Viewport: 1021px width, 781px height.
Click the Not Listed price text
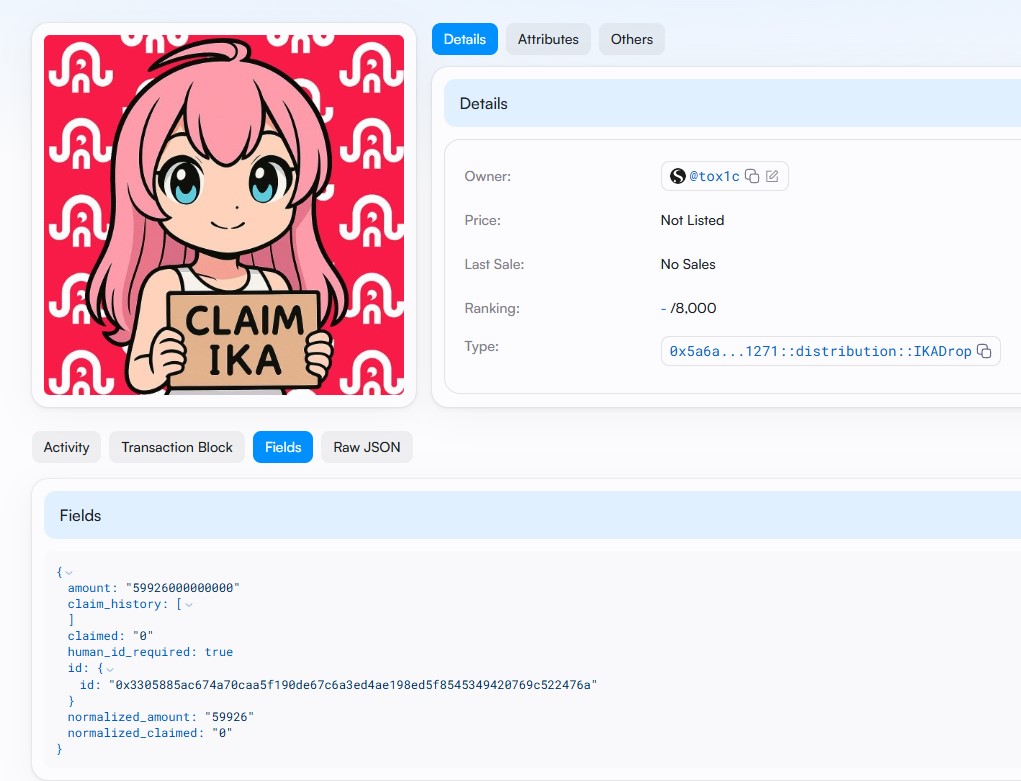692,220
